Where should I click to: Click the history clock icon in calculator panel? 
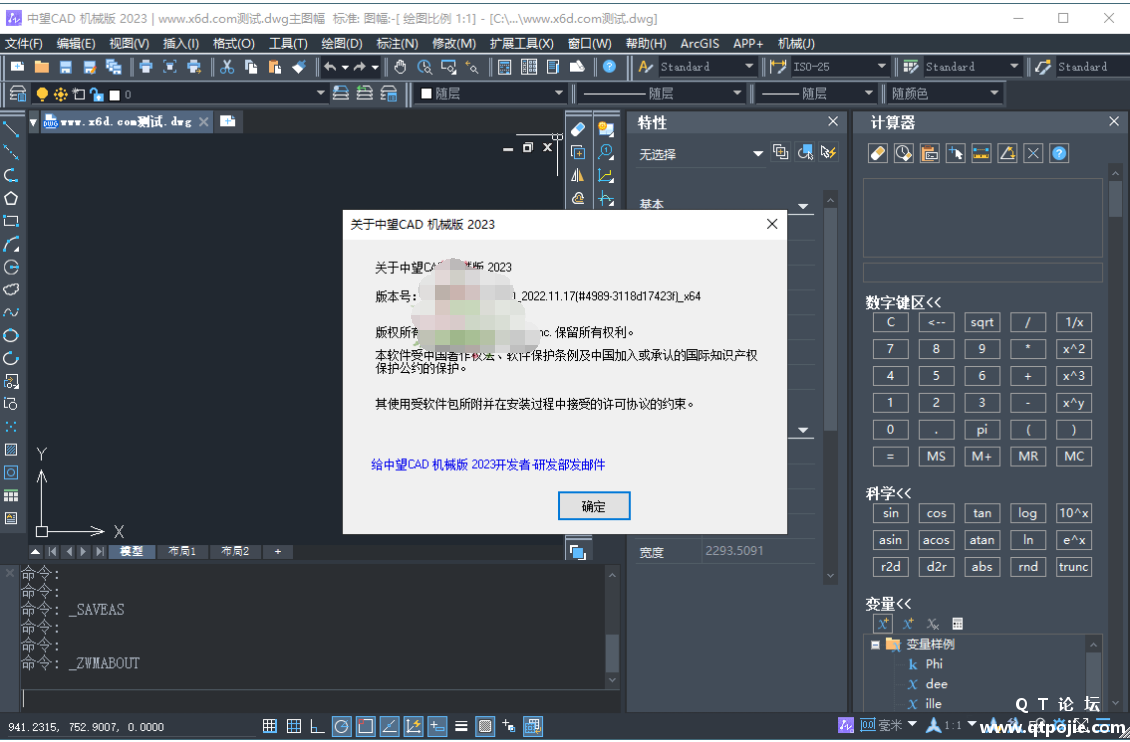(904, 153)
